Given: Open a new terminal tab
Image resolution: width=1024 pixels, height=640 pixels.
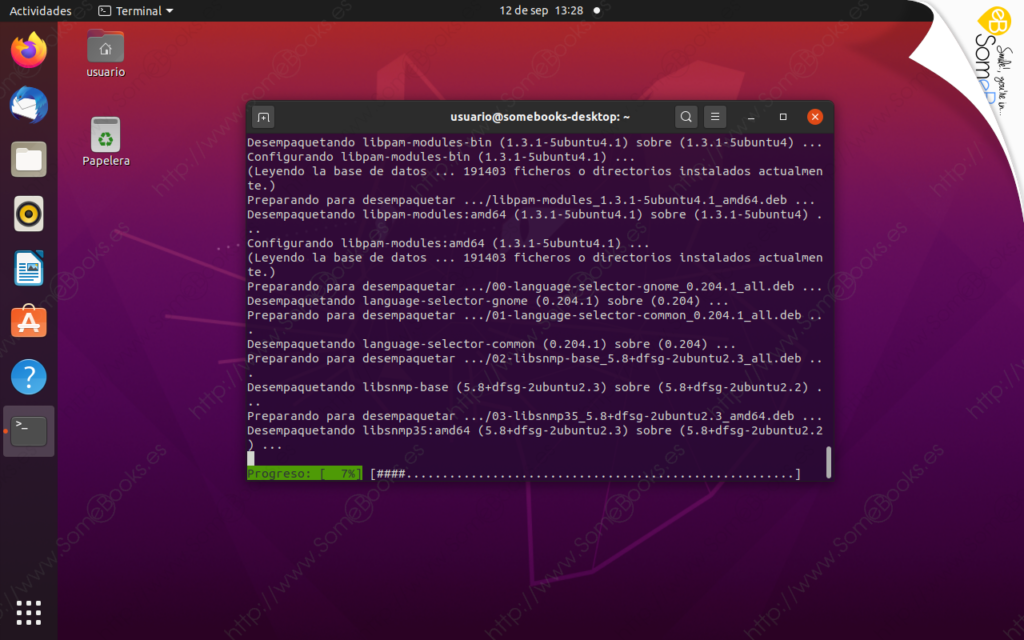Looking at the screenshot, I should point(263,117).
